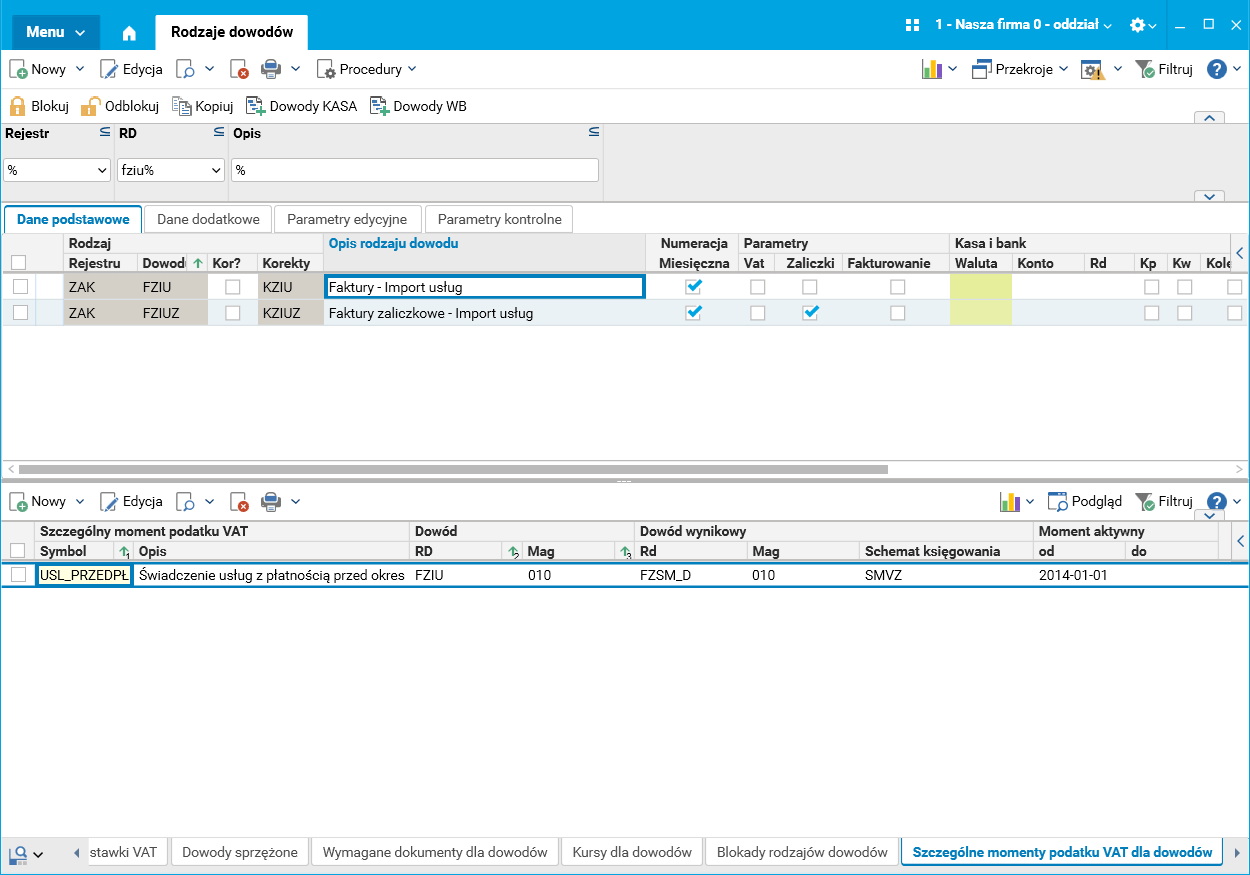Click the yellow Waluta cell for FZIU
The image size is (1250, 875).
point(980,287)
